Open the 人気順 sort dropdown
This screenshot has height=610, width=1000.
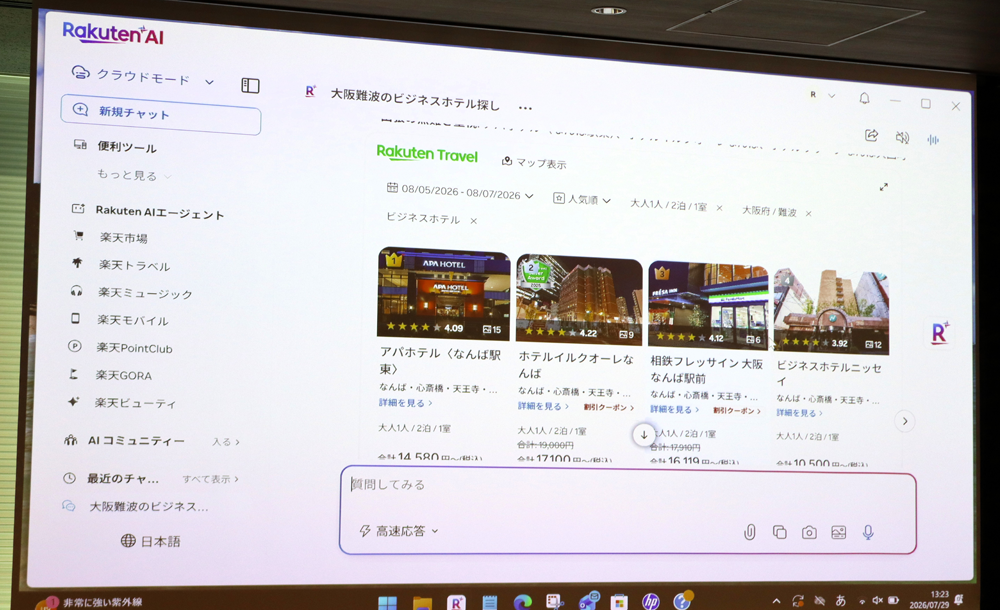[x=582, y=199]
